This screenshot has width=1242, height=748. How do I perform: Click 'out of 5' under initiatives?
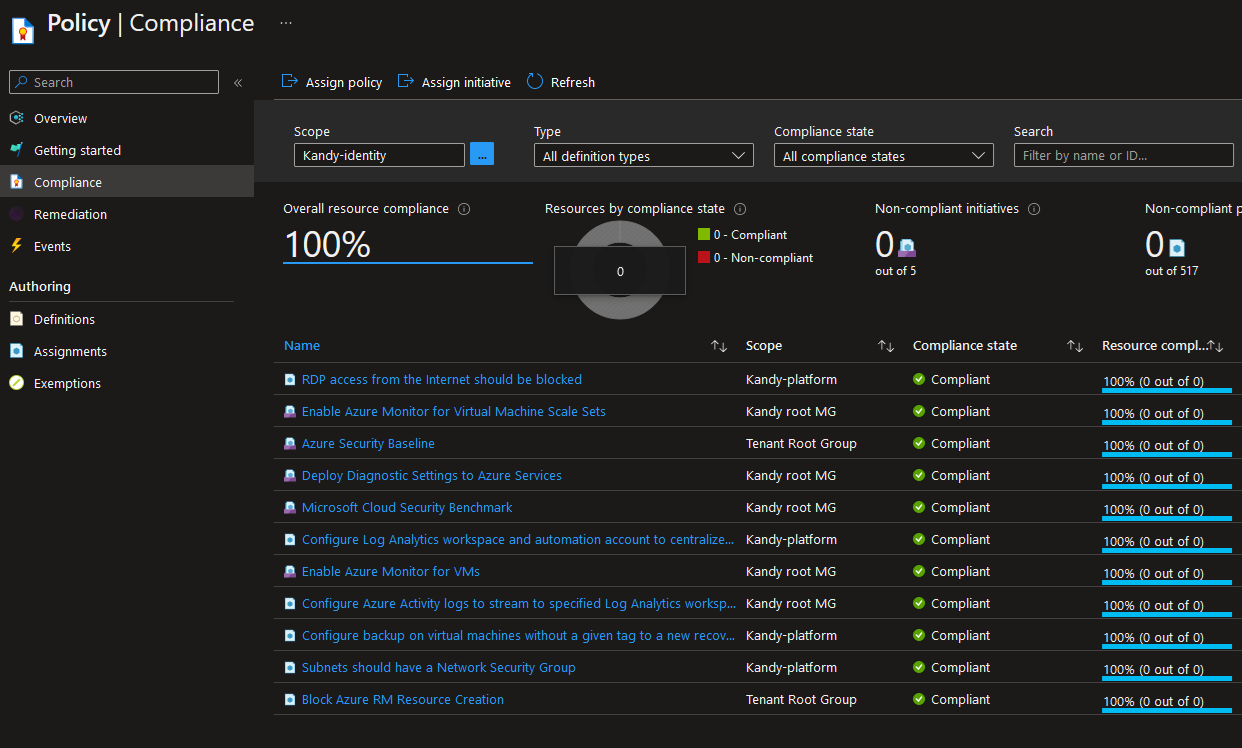tap(895, 271)
